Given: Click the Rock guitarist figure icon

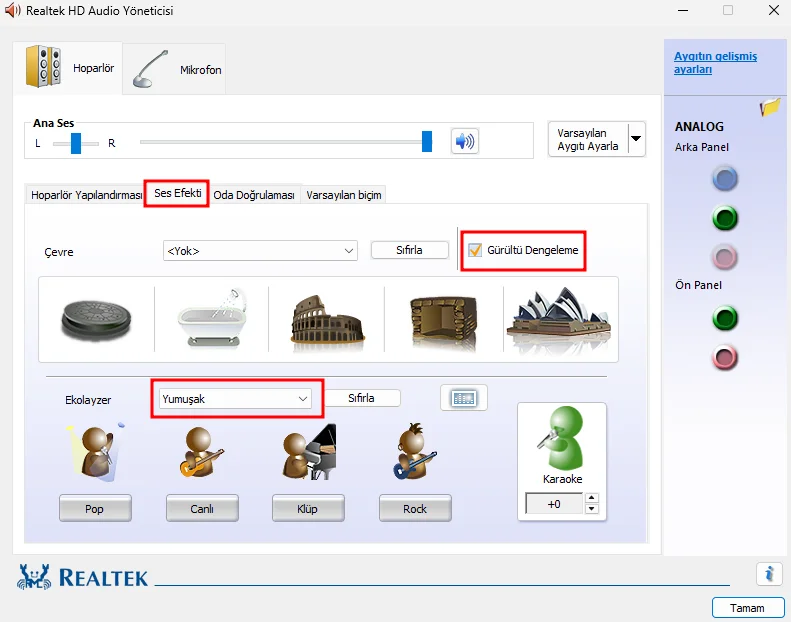Looking at the screenshot, I should tap(414, 451).
